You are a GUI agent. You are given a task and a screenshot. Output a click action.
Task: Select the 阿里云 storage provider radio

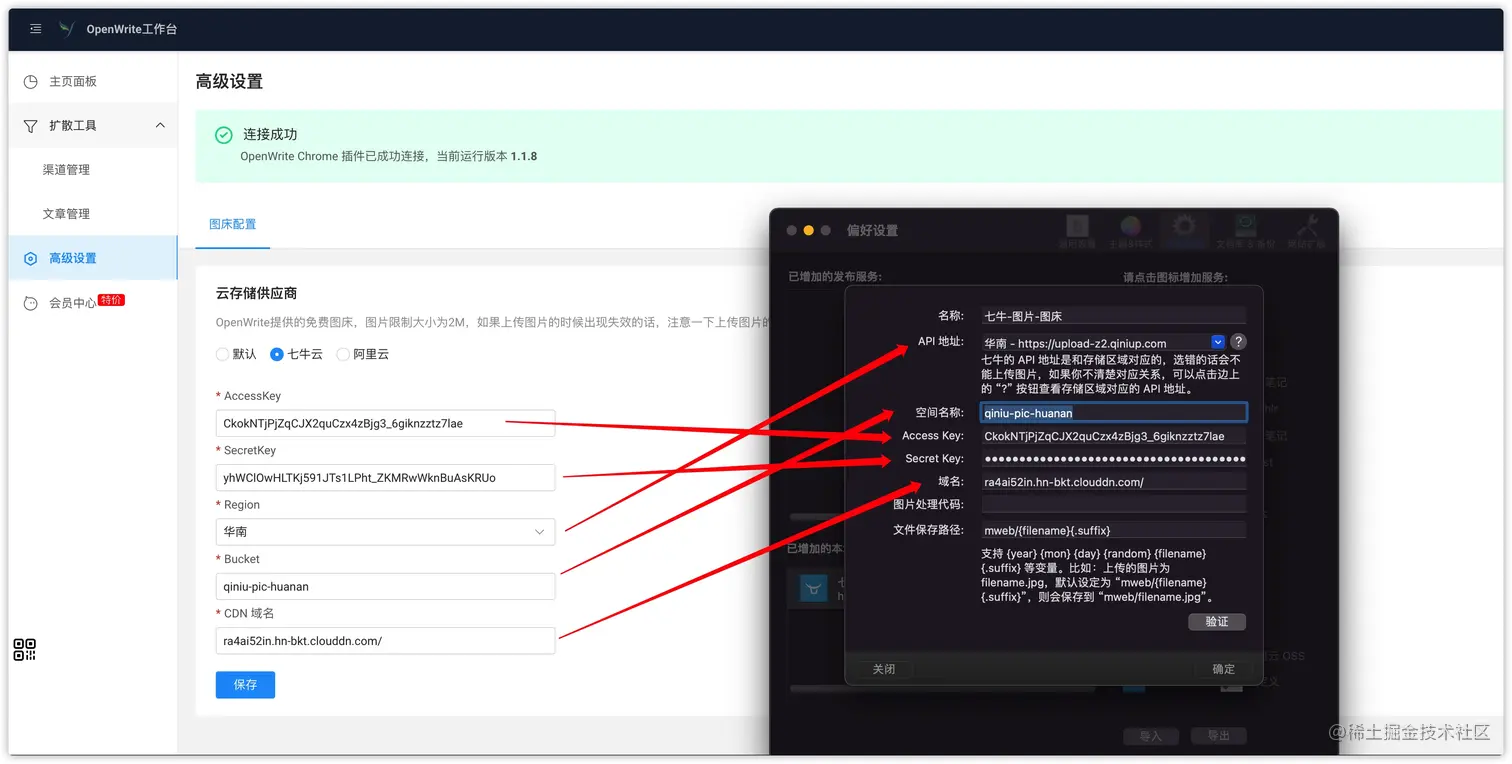343,354
